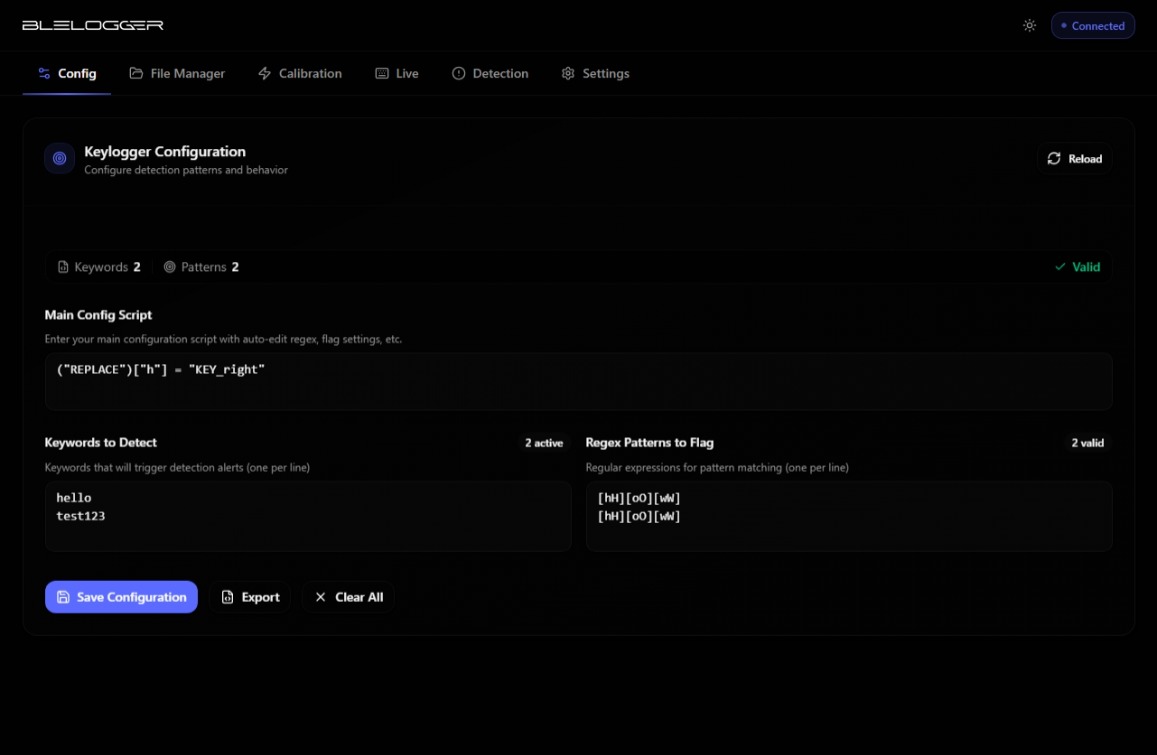
Task: Click the BLELOGGER logo
Action: [x=93, y=25]
